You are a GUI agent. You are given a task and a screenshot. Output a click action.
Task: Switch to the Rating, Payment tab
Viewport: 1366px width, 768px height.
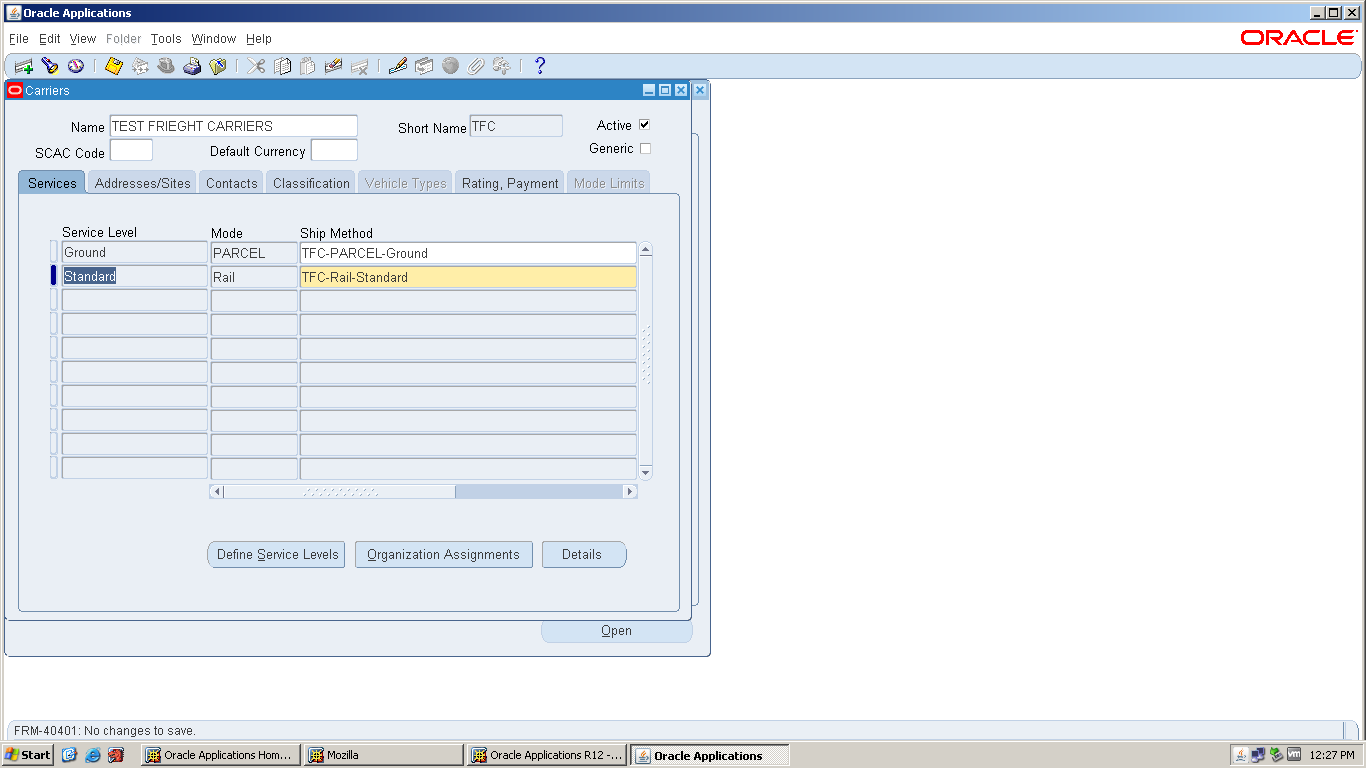coord(510,183)
